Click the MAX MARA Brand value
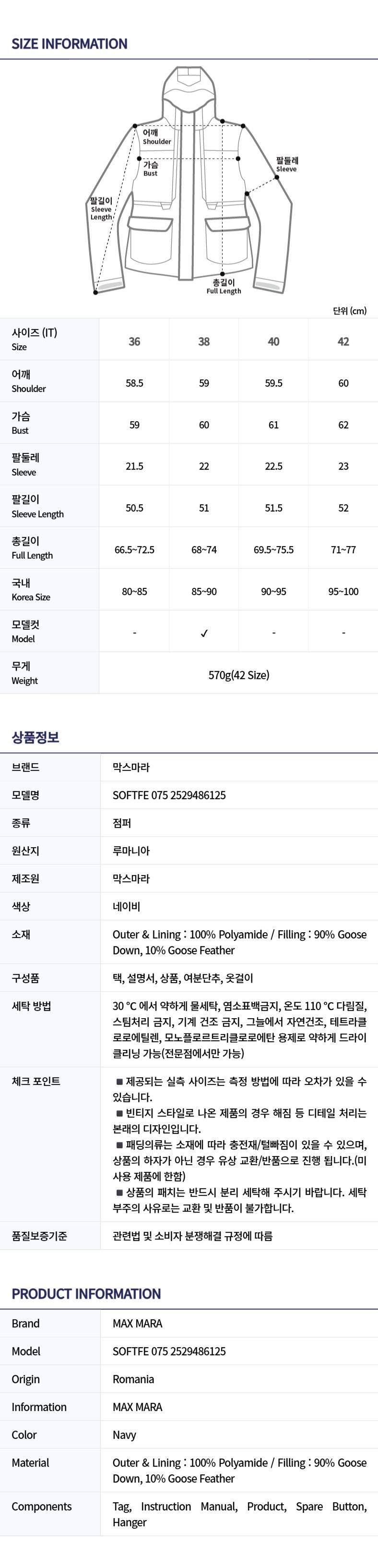 click(137, 1323)
